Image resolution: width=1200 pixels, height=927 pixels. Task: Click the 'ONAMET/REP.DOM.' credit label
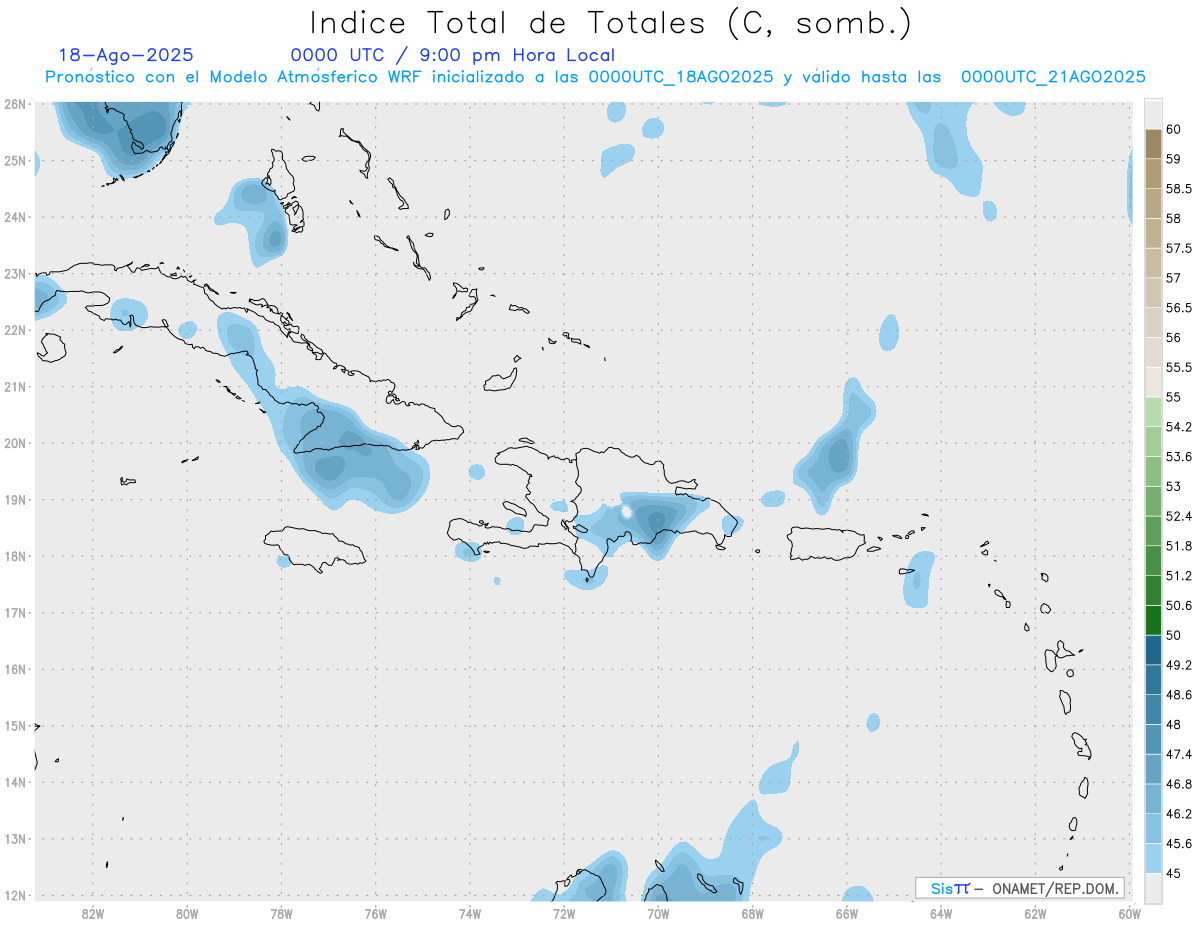tap(1054, 888)
